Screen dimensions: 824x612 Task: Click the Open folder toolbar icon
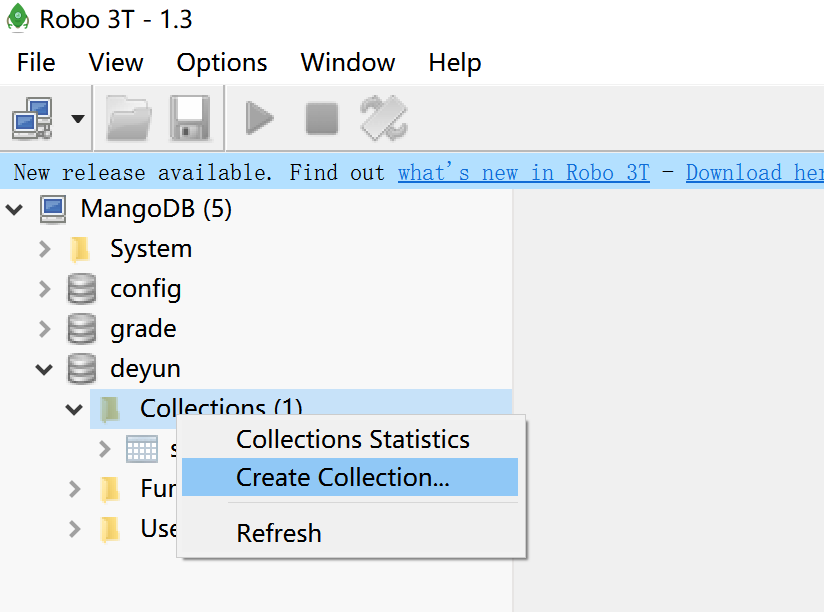click(129, 118)
